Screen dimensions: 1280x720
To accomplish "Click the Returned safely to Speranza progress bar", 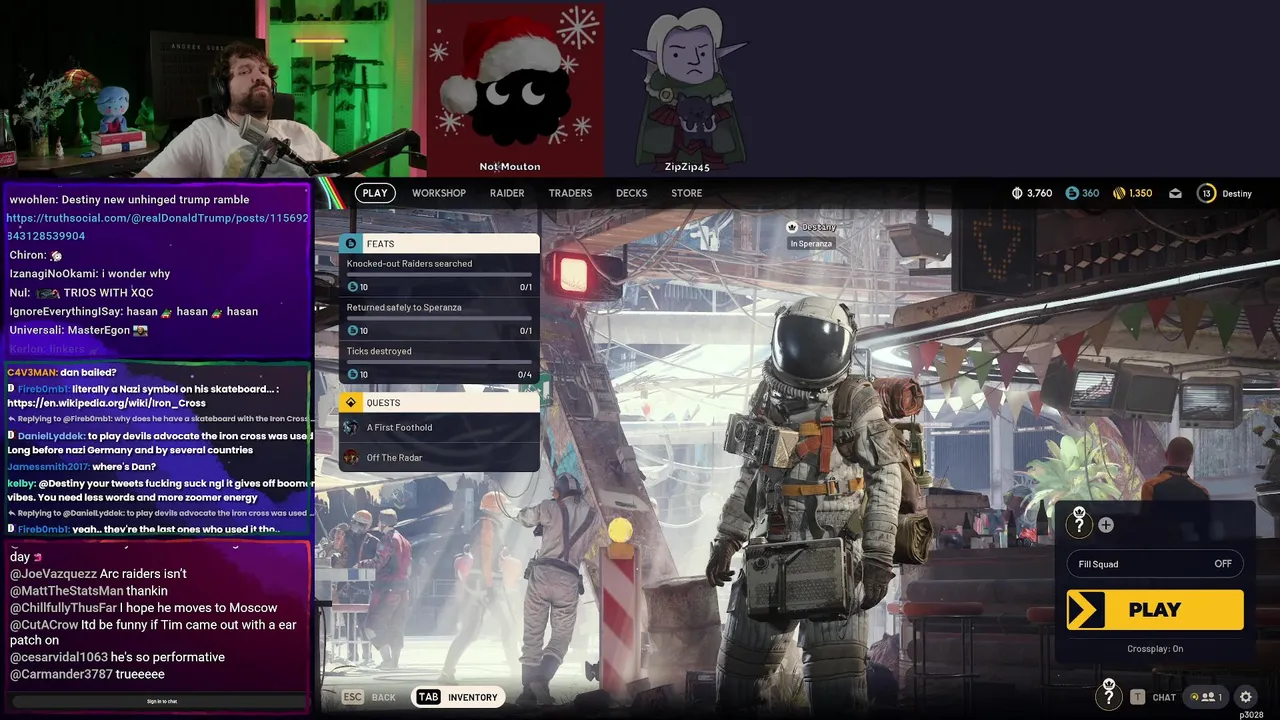I will click(439, 318).
